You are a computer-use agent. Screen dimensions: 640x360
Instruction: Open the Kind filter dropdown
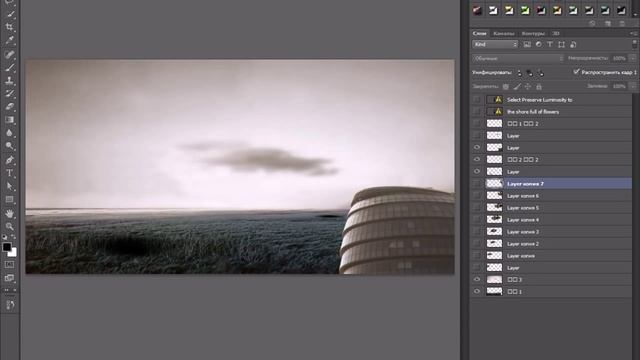coord(495,44)
